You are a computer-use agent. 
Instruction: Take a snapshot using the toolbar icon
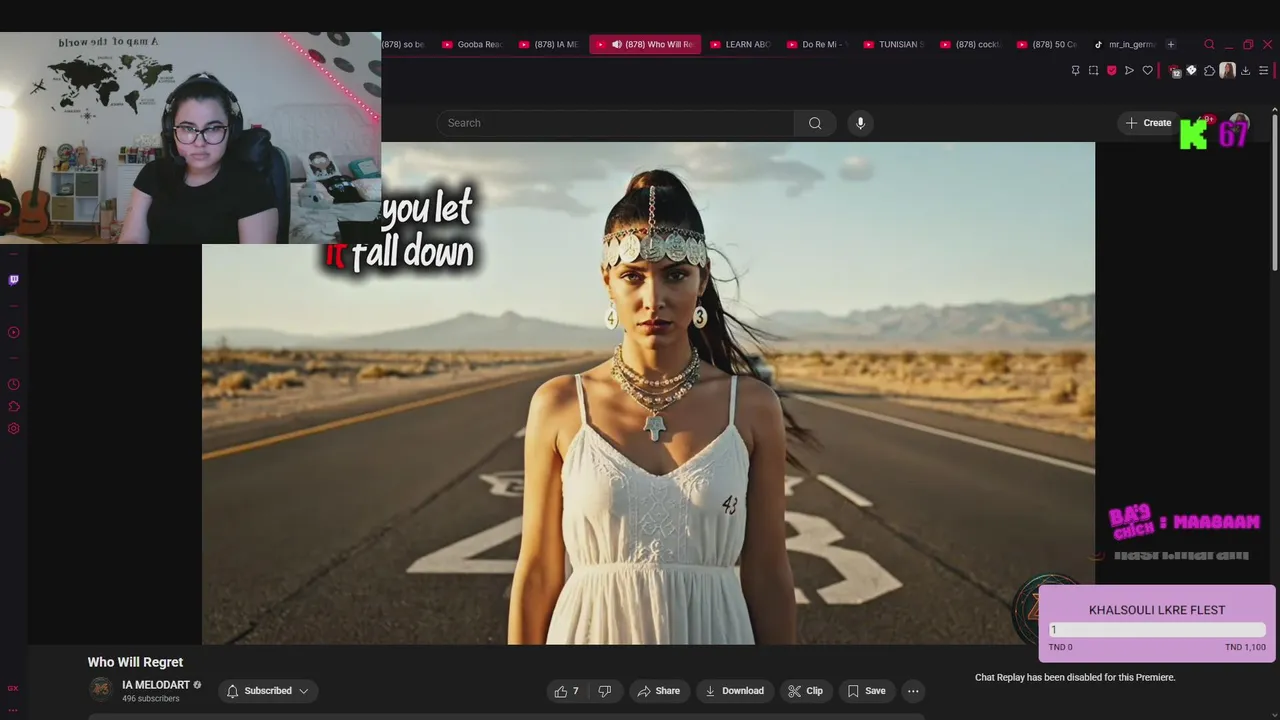1093,70
